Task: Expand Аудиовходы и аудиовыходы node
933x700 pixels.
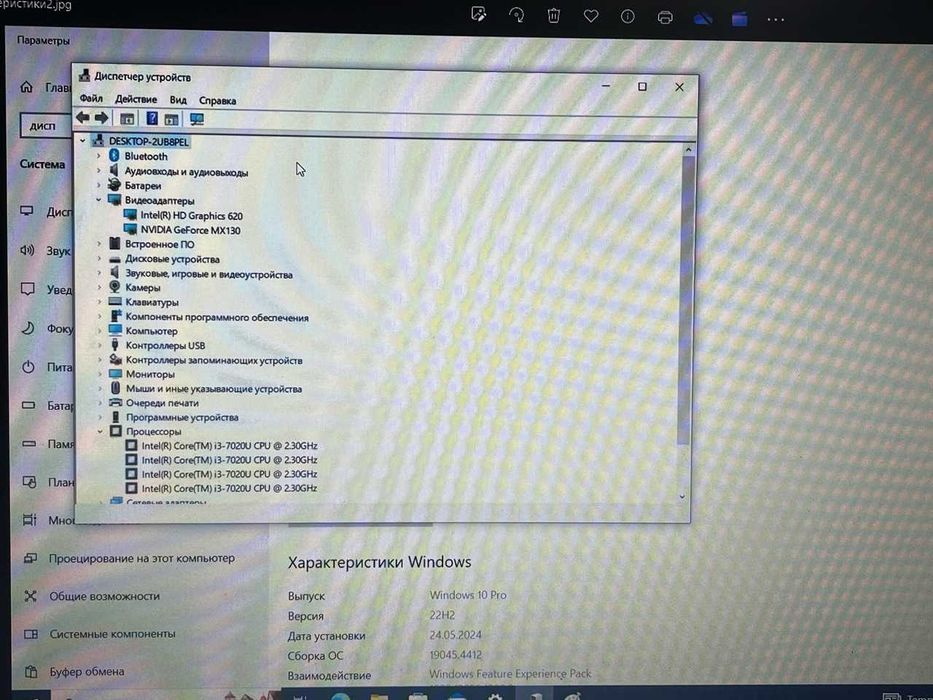Action: [99, 170]
